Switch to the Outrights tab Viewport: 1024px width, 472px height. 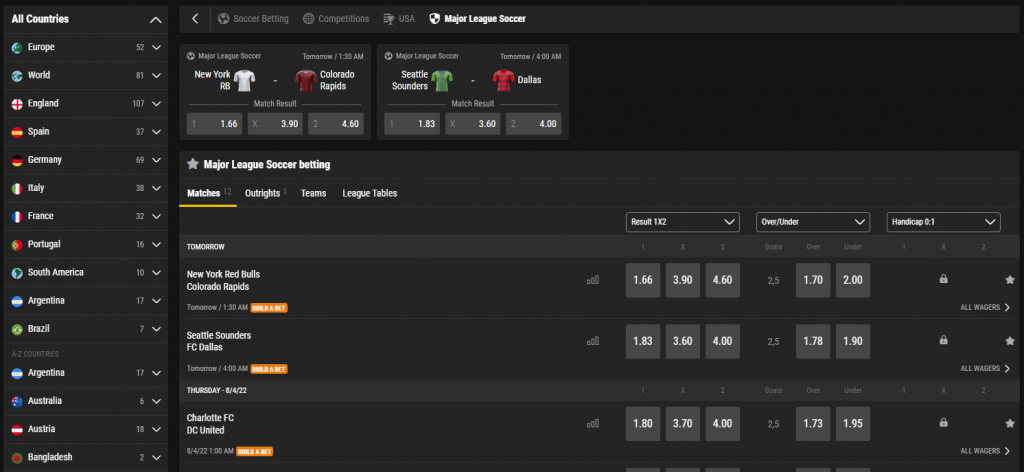pyautogui.click(x=265, y=193)
